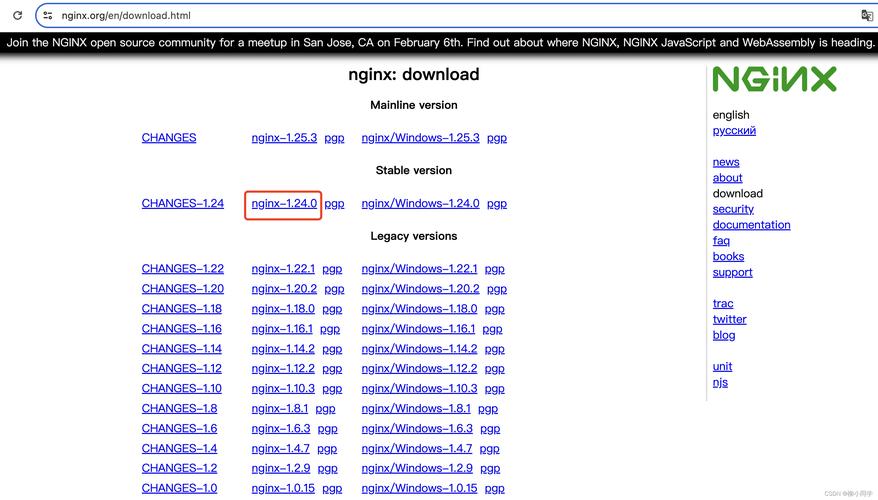The height and width of the screenshot is (500, 878).
Task: Open CHANGES-1.8 link
Action: (x=179, y=409)
